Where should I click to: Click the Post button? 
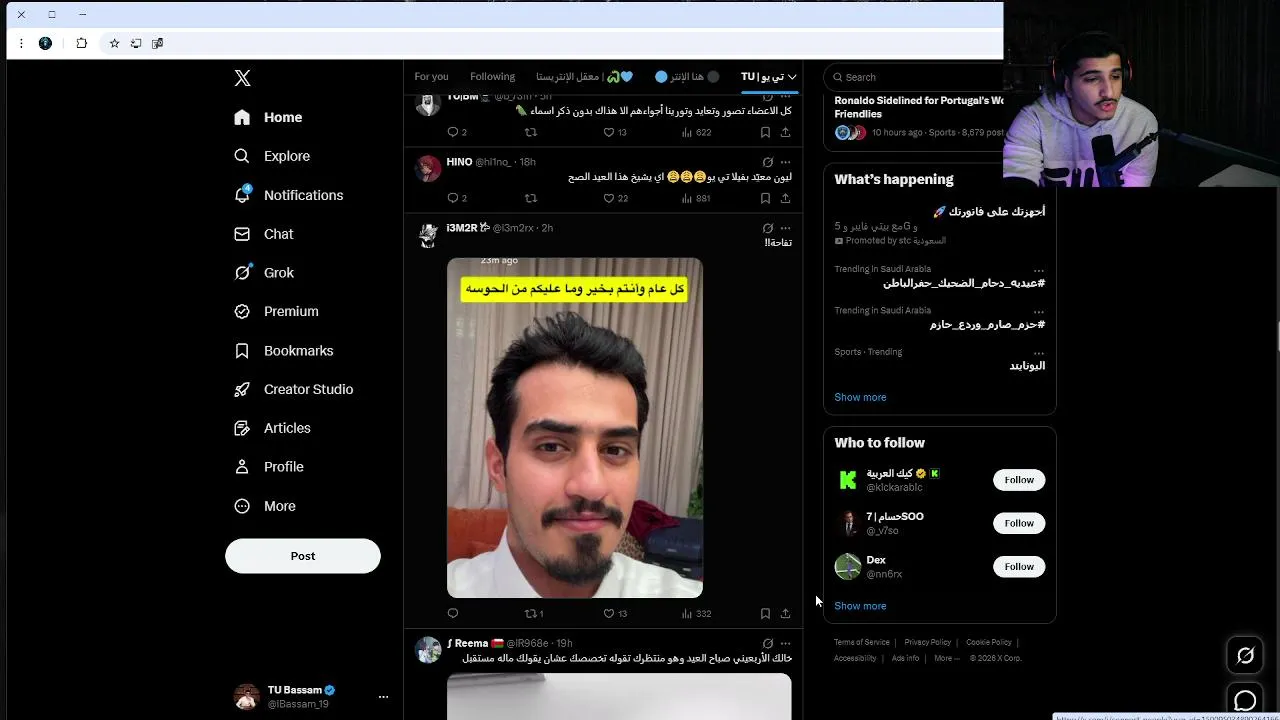(303, 556)
